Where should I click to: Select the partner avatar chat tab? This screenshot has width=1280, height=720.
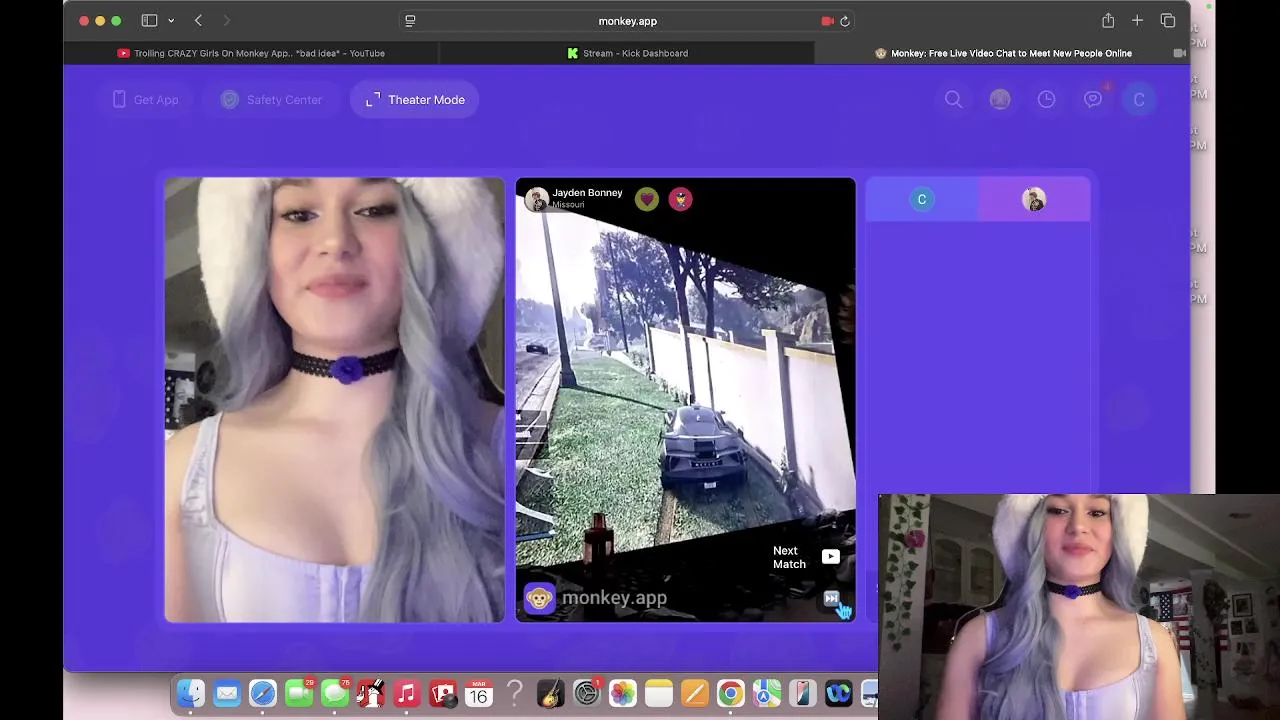click(x=1034, y=199)
